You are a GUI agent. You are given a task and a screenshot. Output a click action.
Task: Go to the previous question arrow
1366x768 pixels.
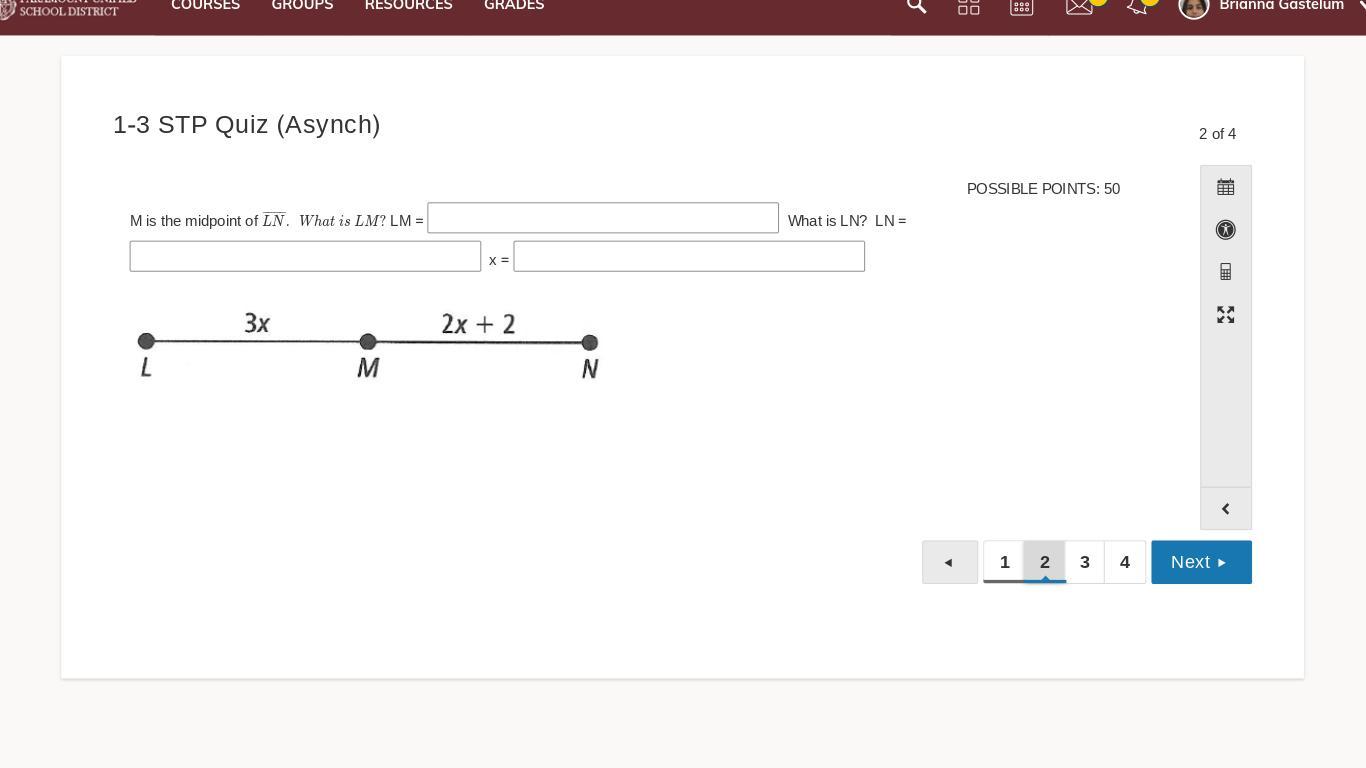click(x=950, y=562)
